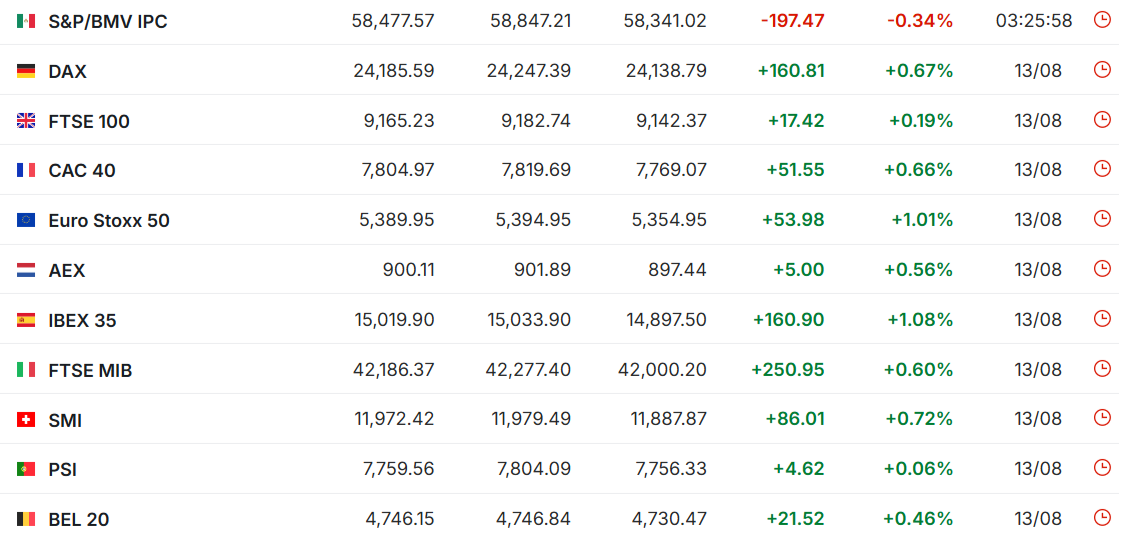This screenshot has width=1121, height=537.
Task: Click the UK flag beside FTSE 100
Action: (26, 121)
